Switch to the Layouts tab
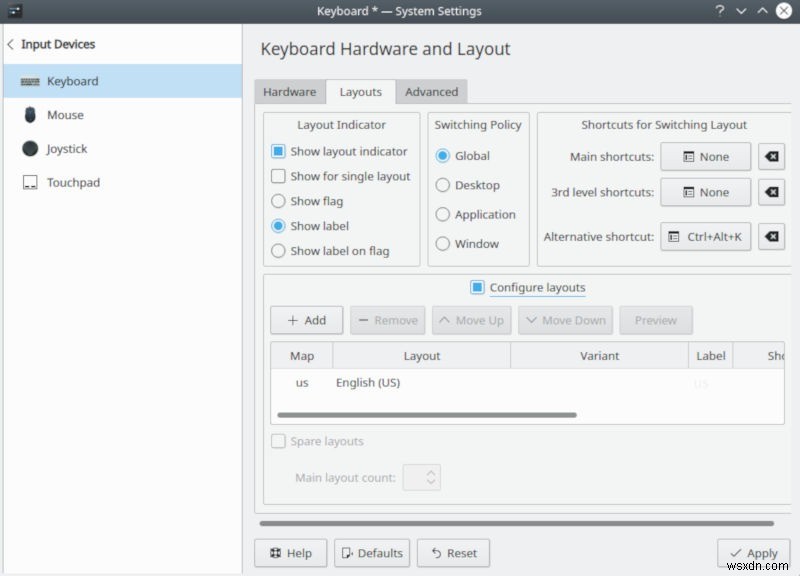The width and height of the screenshot is (800, 576). (x=361, y=92)
